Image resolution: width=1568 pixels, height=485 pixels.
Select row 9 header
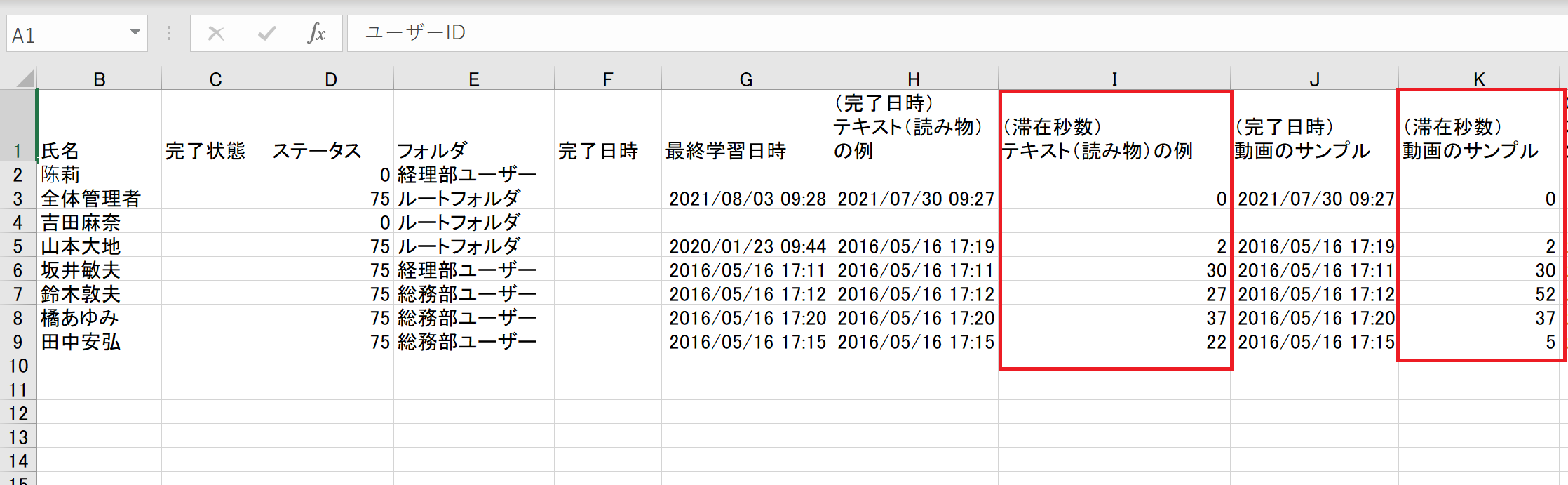pos(18,341)
